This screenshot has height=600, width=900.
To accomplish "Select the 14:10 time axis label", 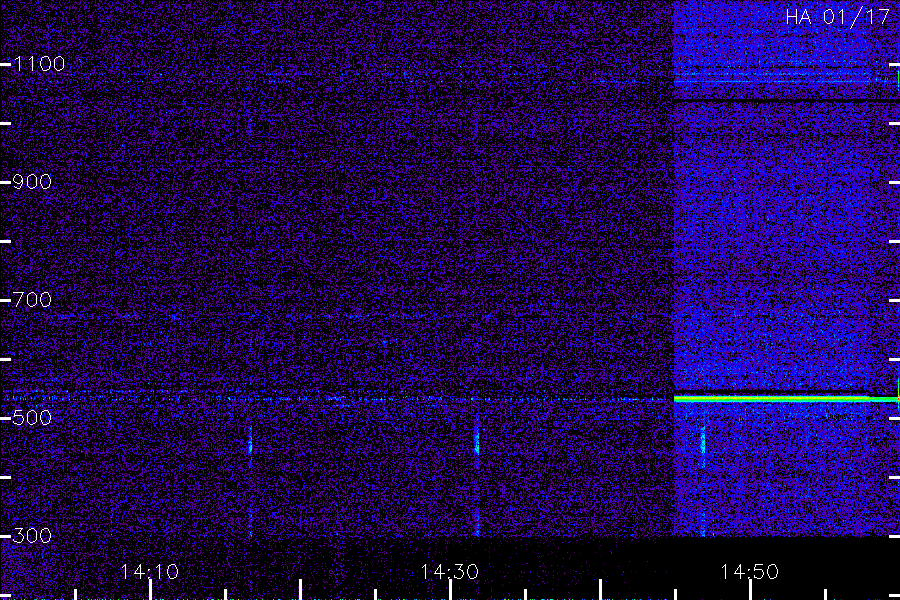I will [x=150, y=572].
